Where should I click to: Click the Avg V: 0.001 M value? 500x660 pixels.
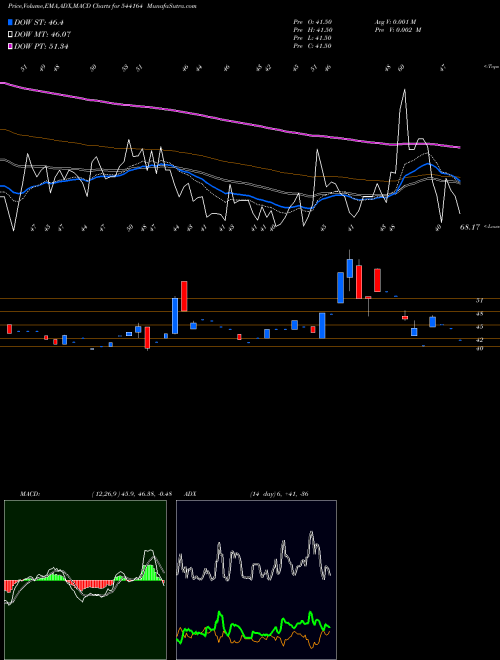click(395, 22)
